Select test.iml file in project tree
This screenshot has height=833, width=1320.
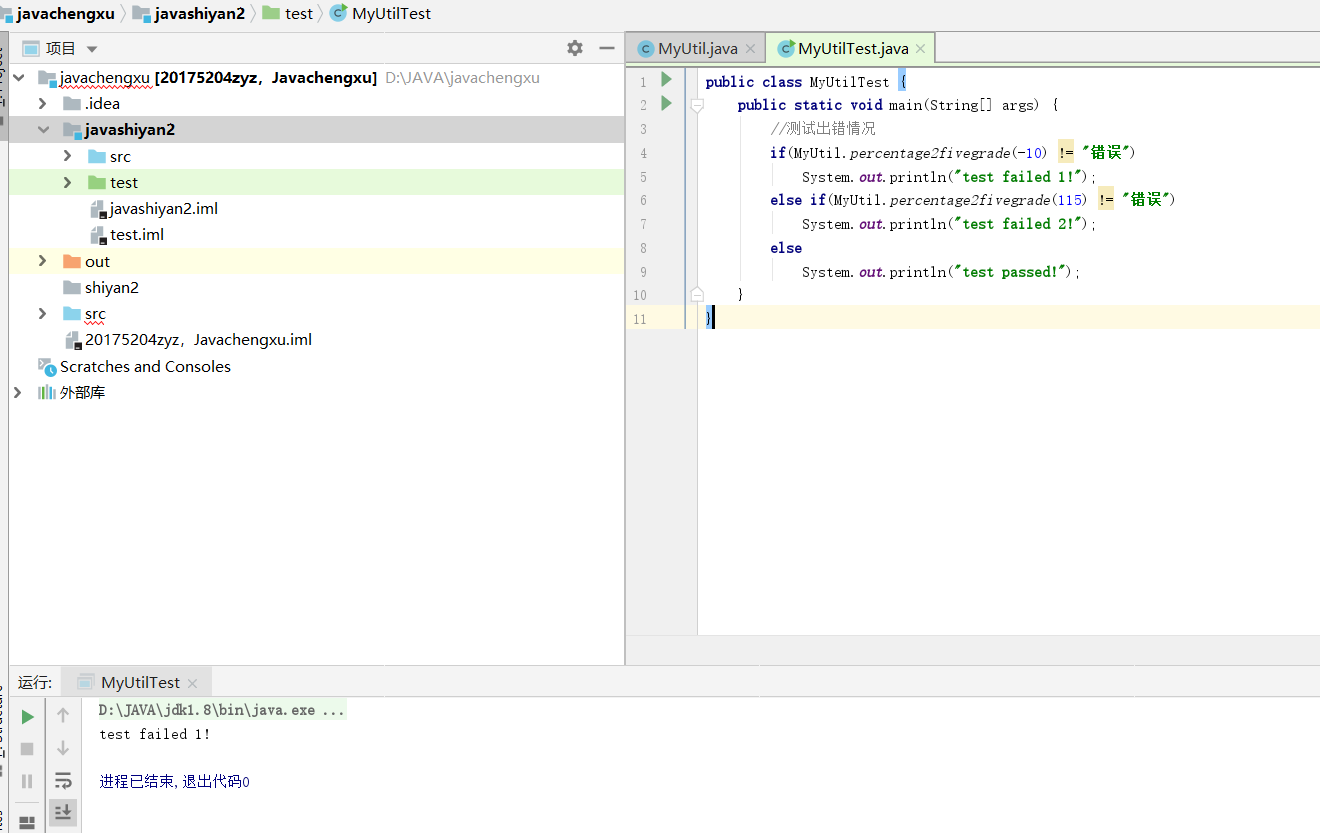(x=136, y=235)
